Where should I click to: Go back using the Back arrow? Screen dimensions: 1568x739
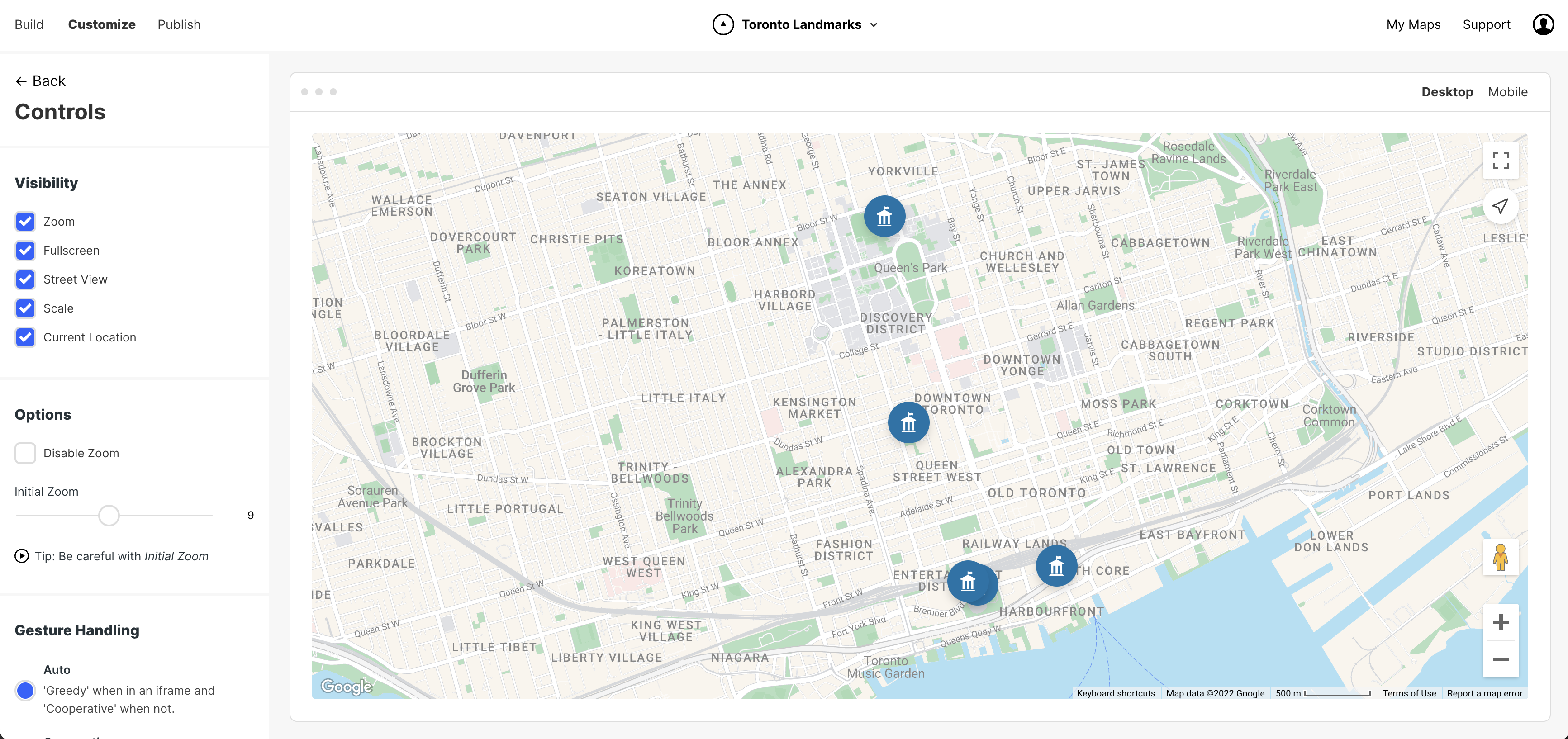(40, 81)
